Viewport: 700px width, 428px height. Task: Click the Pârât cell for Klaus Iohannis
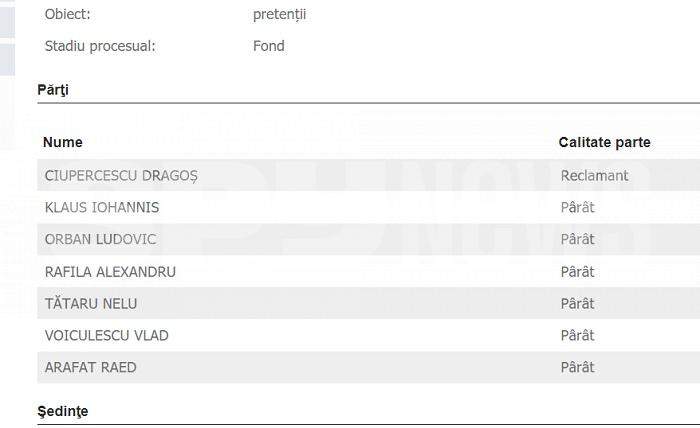(x=577, y=208)
